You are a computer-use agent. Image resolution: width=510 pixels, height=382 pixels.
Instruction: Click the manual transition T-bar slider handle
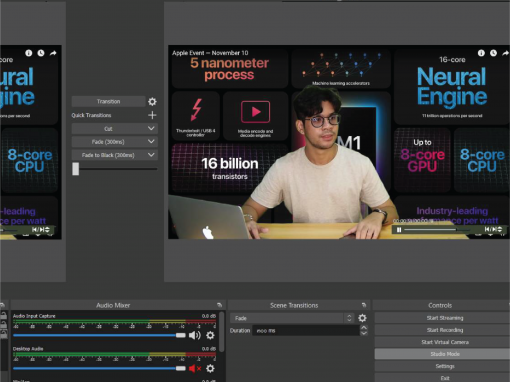76,169
